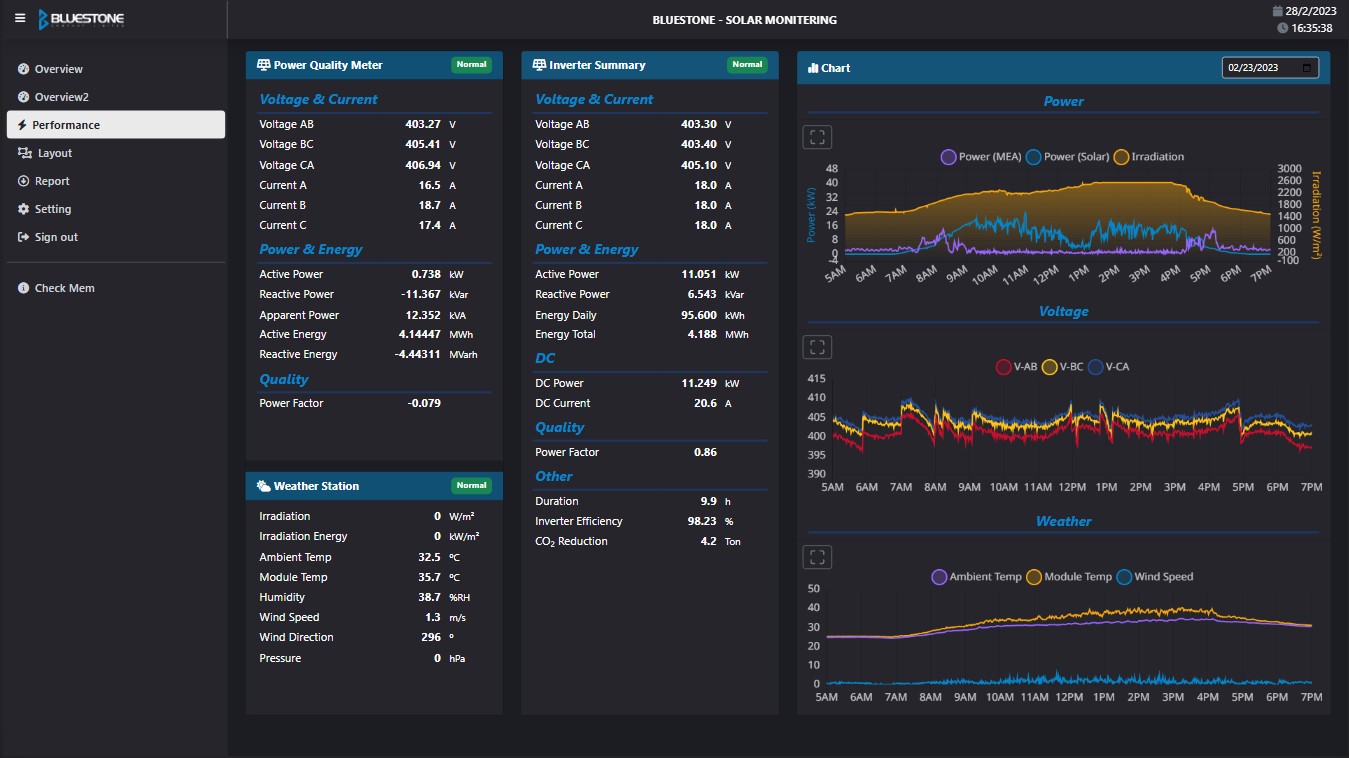Expand the Voltage chart to fullscreen
This screenshot has width=1349, height=758.
pyautogui.click(x=817, y=347)
